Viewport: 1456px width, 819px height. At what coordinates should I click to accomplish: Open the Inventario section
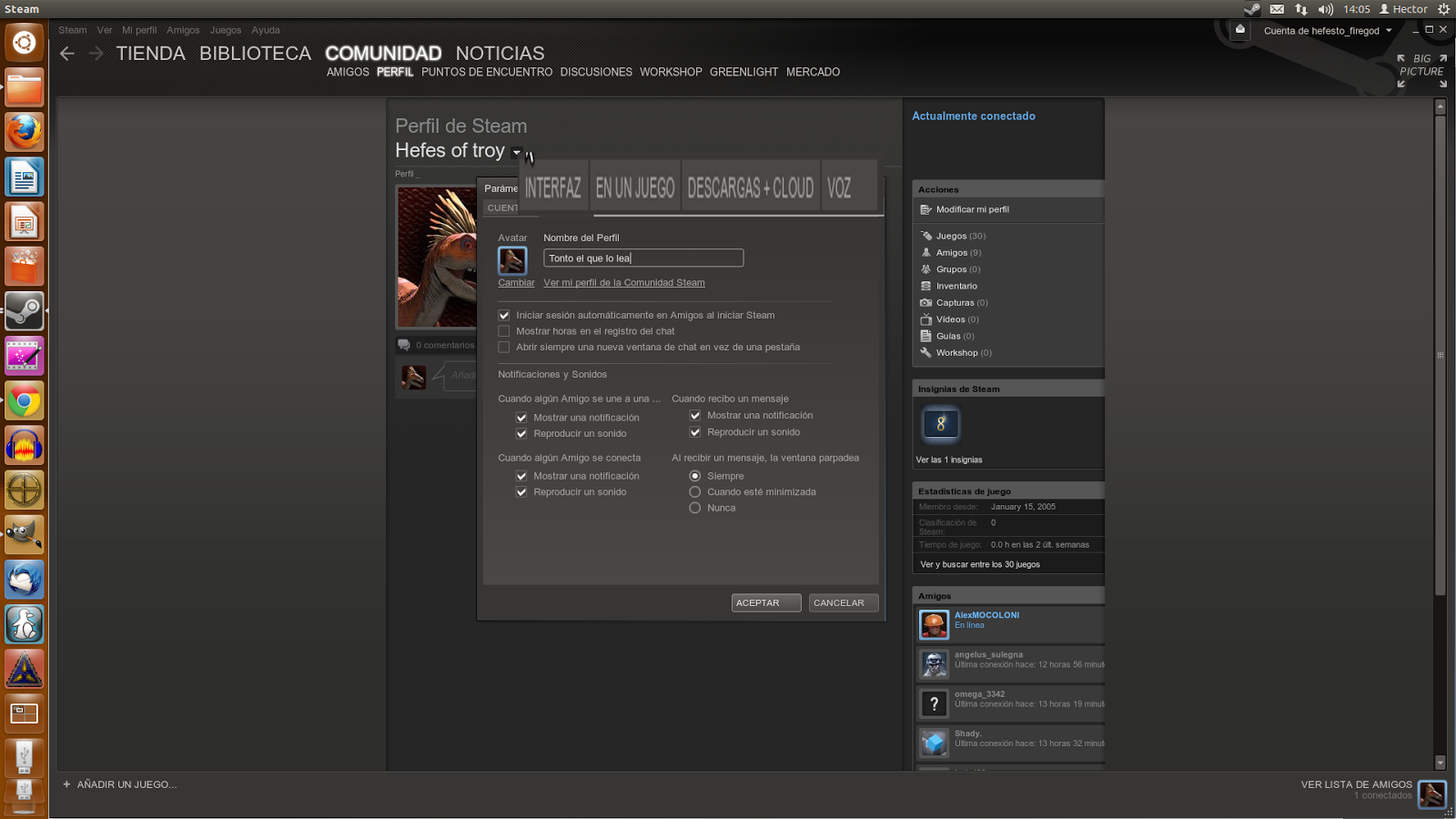[x=956, y=286]
